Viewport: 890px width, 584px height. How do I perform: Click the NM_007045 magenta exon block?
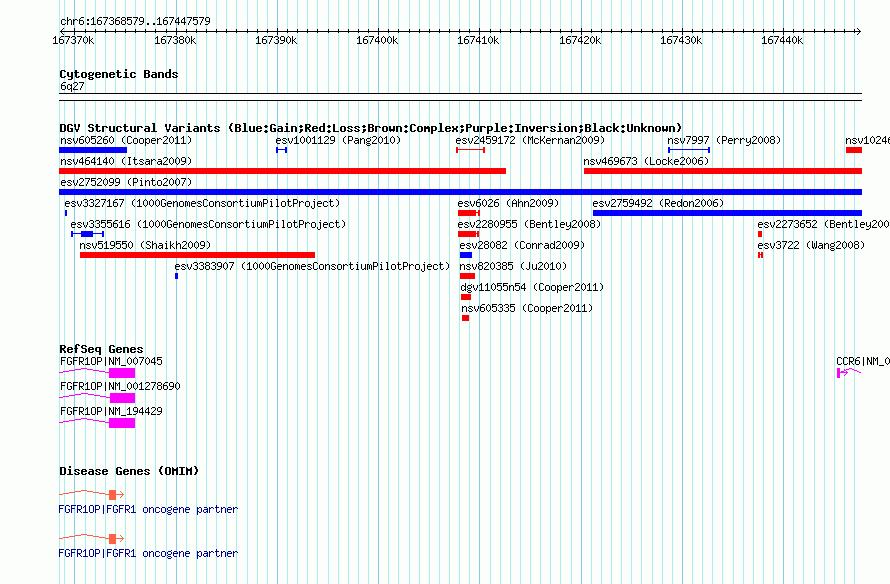pyautogui.click(x=122, y=373)
